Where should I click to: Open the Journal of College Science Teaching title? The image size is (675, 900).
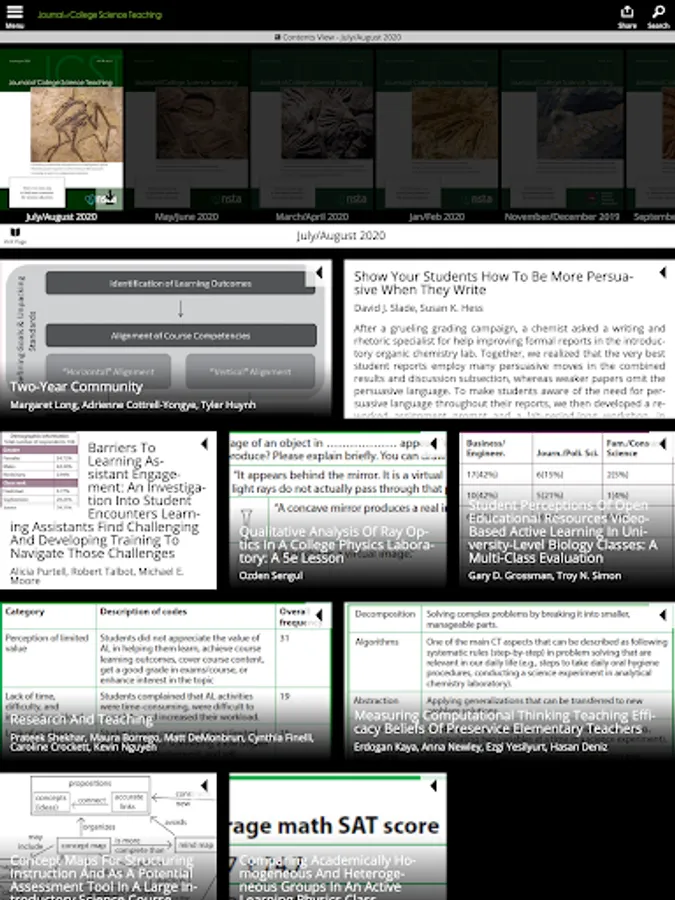click(x=99, y=15)
